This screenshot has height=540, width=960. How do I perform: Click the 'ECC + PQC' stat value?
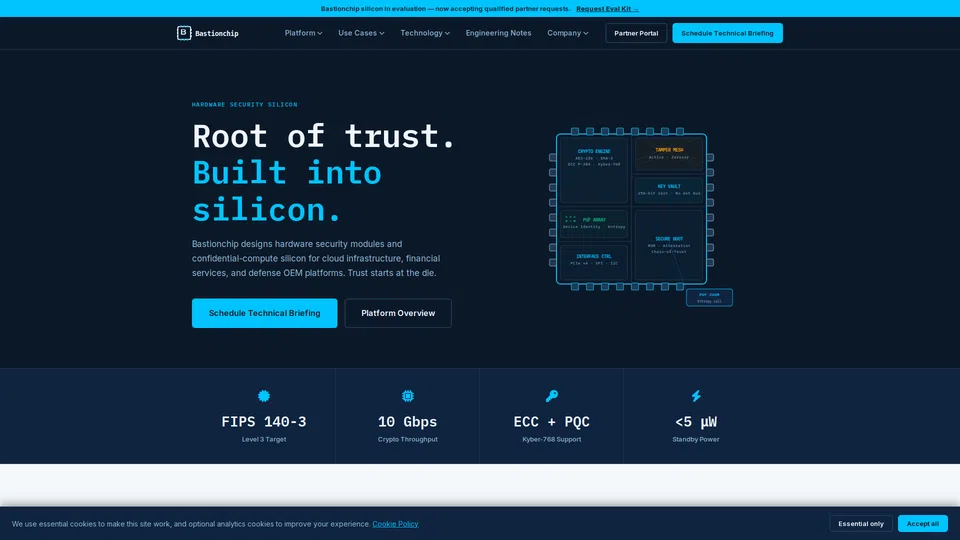(x=552, y=422)
